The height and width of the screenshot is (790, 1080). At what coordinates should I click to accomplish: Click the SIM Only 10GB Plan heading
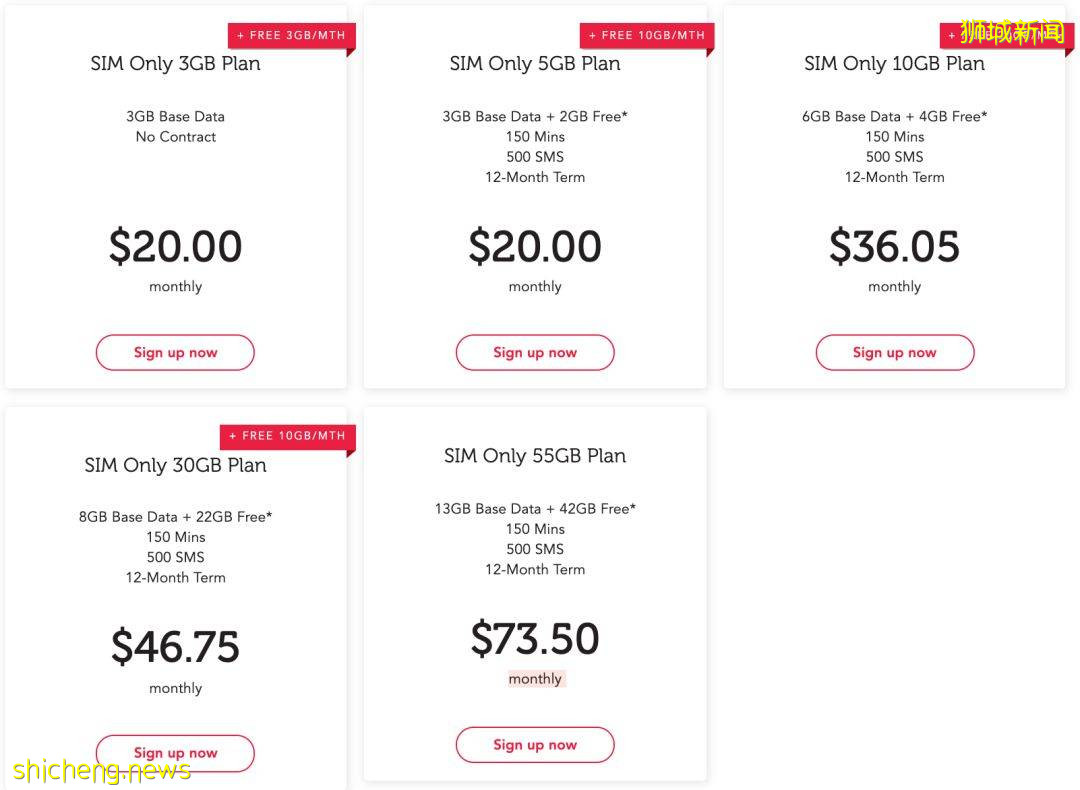coord(894,63)
